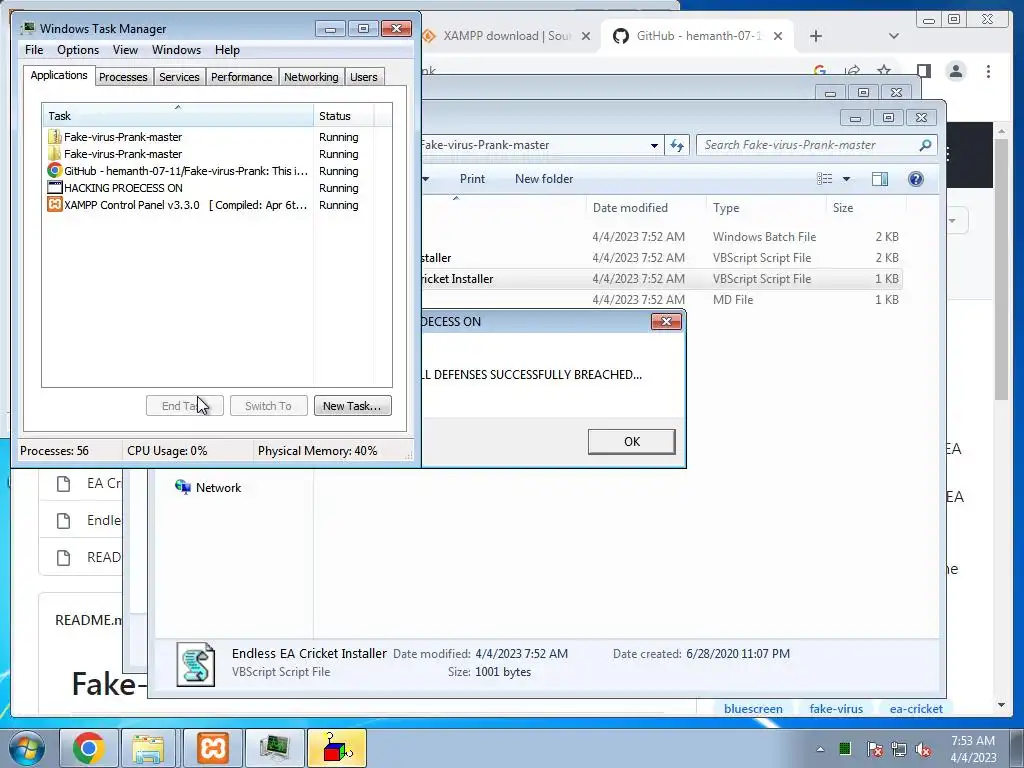Select the Windows Batch File row
This screenshot has height=768, width=1024.
(661, 236)
